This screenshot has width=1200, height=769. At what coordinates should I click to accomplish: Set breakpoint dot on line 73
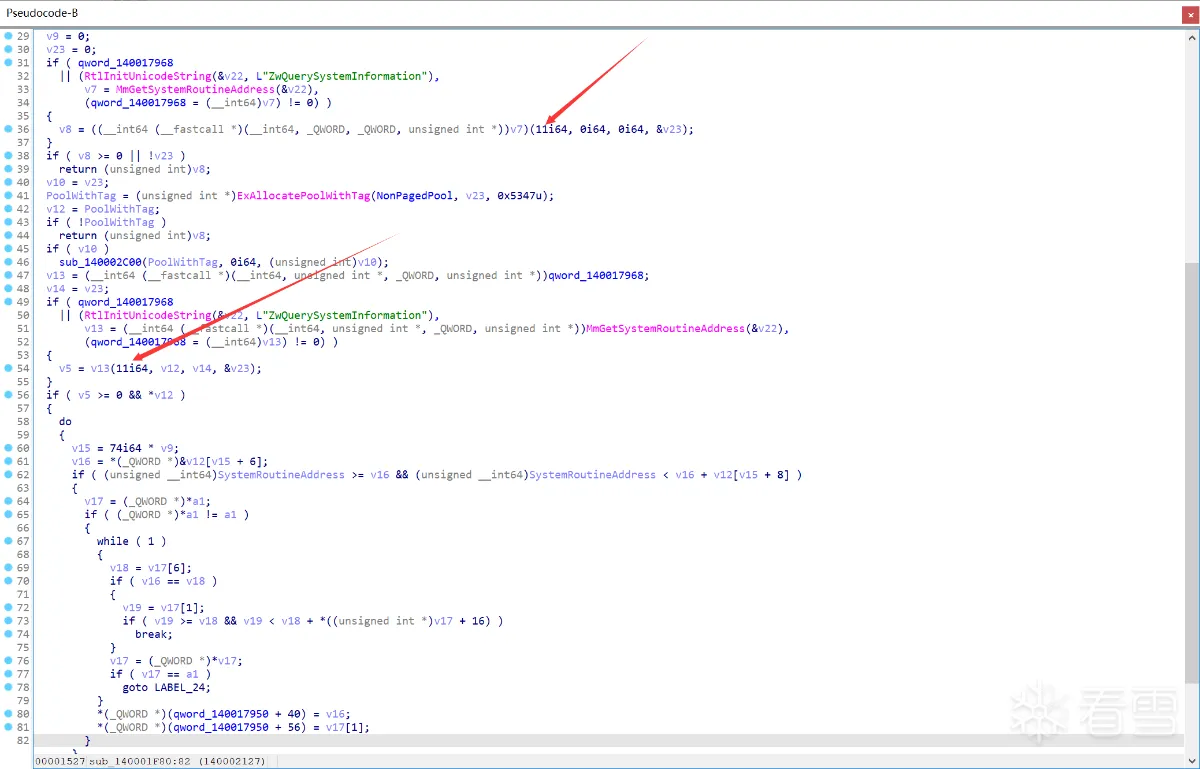[9, 620]
